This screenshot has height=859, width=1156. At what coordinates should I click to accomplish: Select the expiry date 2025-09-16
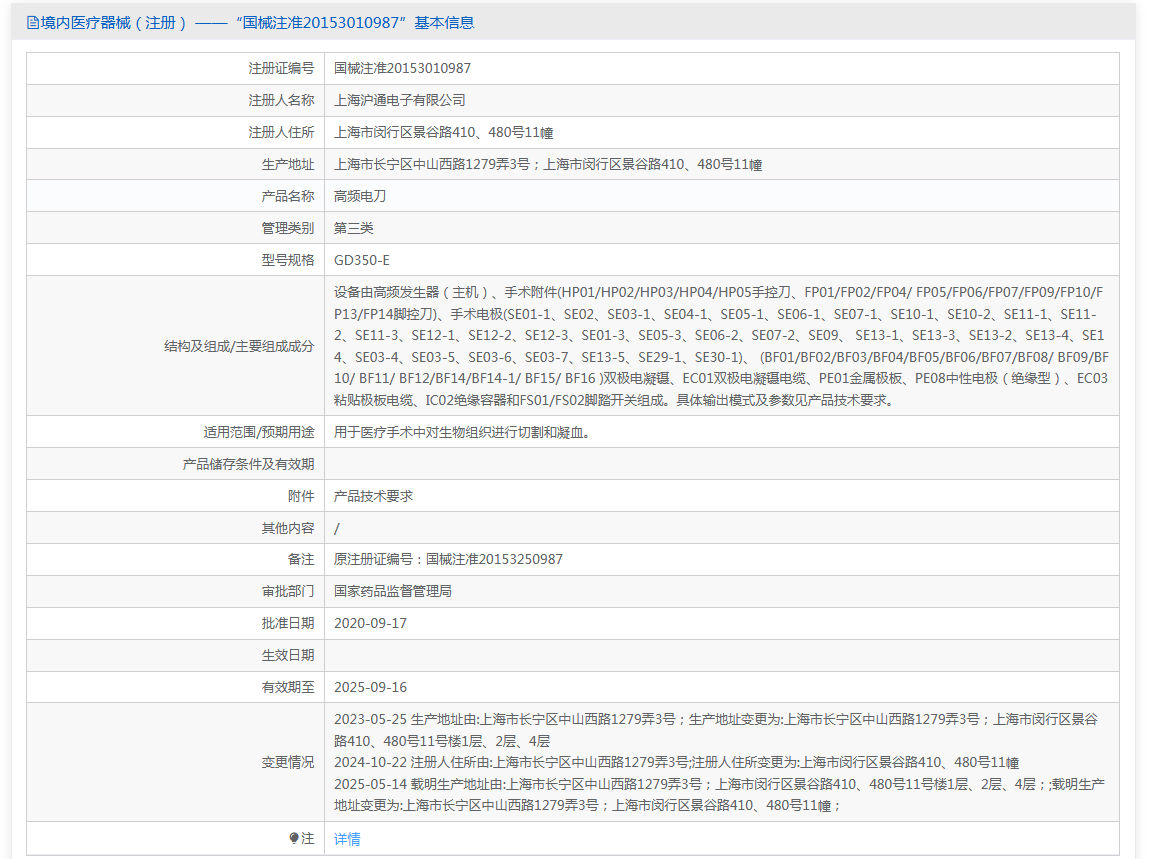[370, 687]
